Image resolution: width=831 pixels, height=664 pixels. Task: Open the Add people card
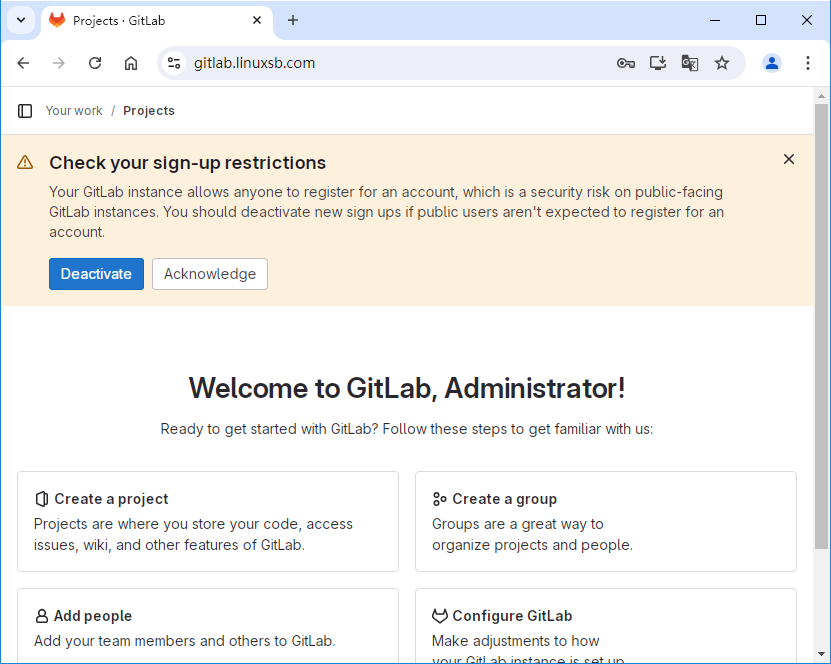(208, 626)
